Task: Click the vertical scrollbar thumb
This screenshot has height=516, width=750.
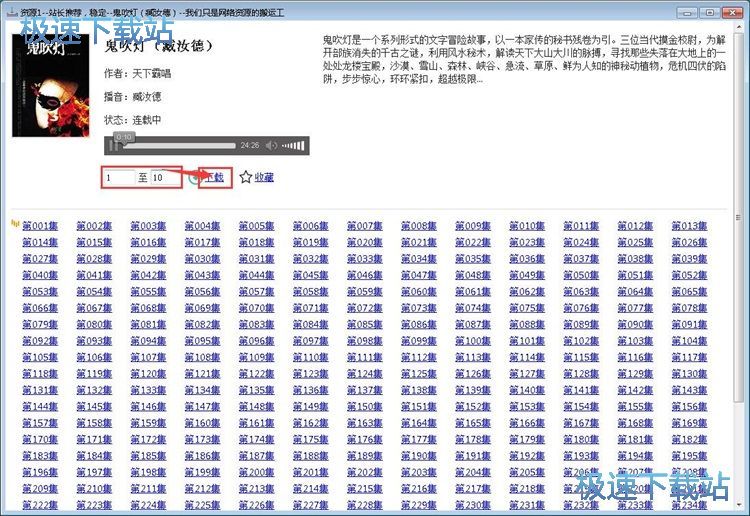Action: 738,218
